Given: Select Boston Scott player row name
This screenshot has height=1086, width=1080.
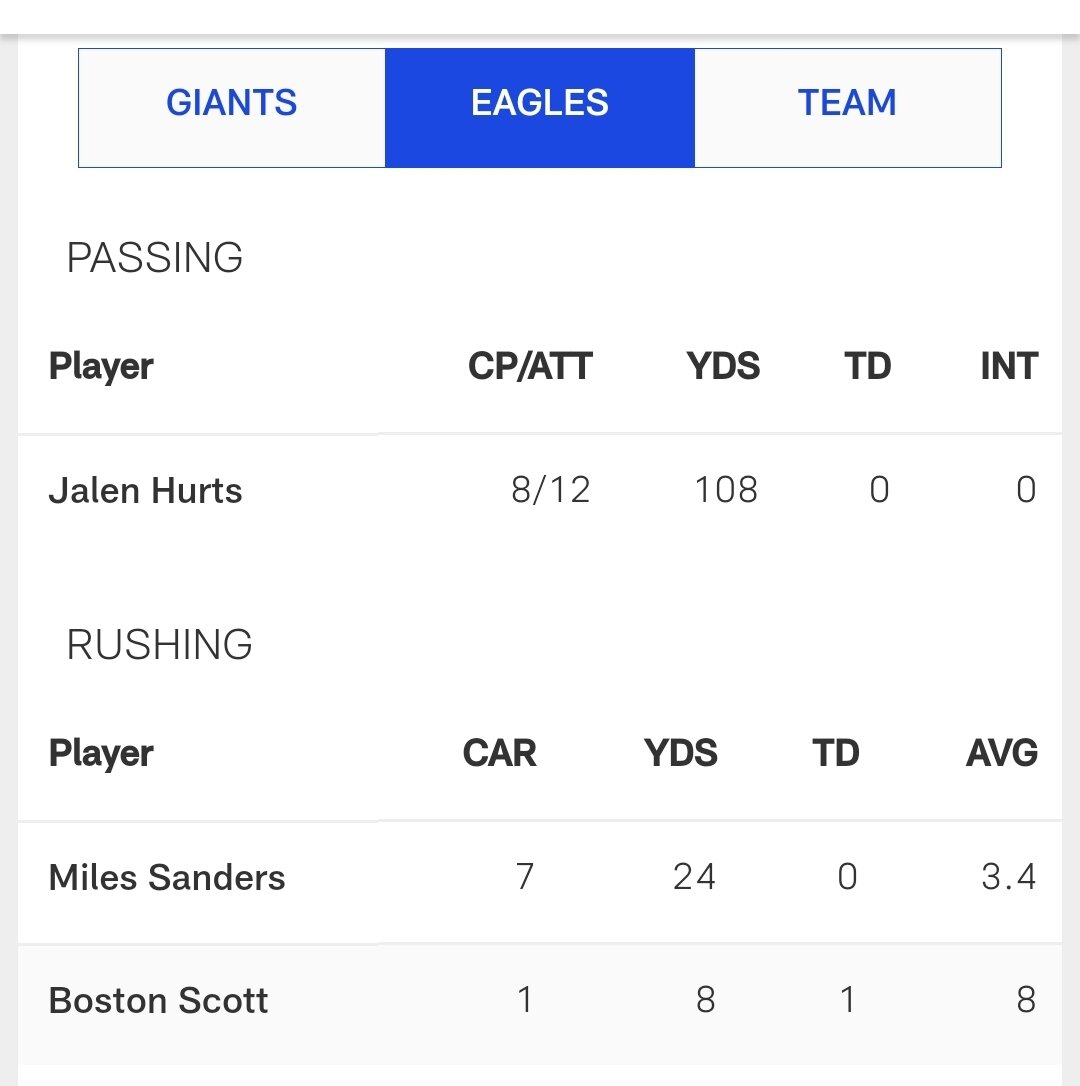Looking at the screenshot, I should pyautogui.click(x=158, y=1001).
